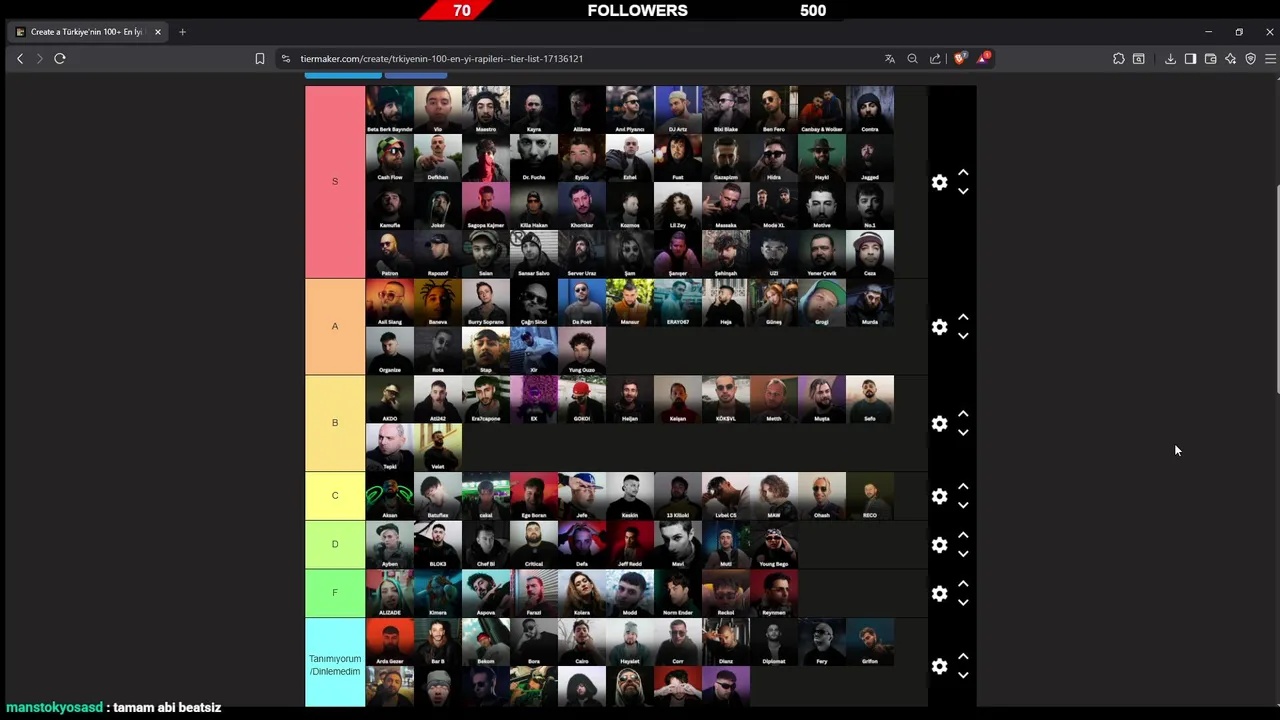1280x720 pixels.
Task: Select the Yung Ouzo thumbnail in A tier
Action: point(582,351)
